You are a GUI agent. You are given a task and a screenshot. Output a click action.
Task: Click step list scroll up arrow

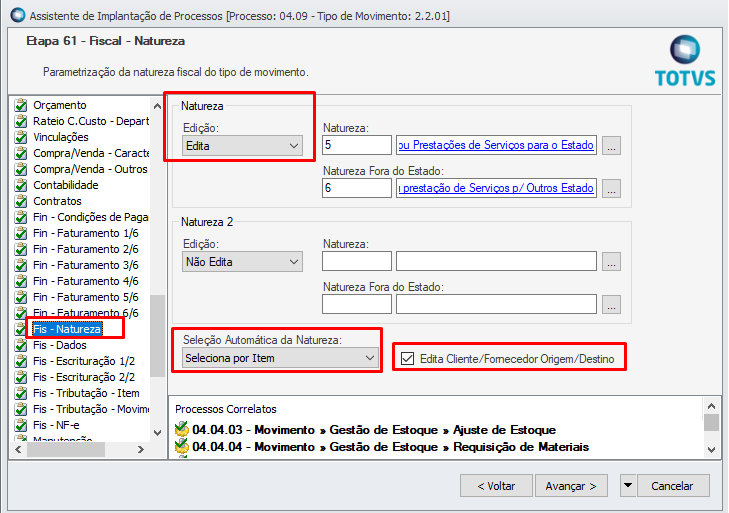coord(158,106)
